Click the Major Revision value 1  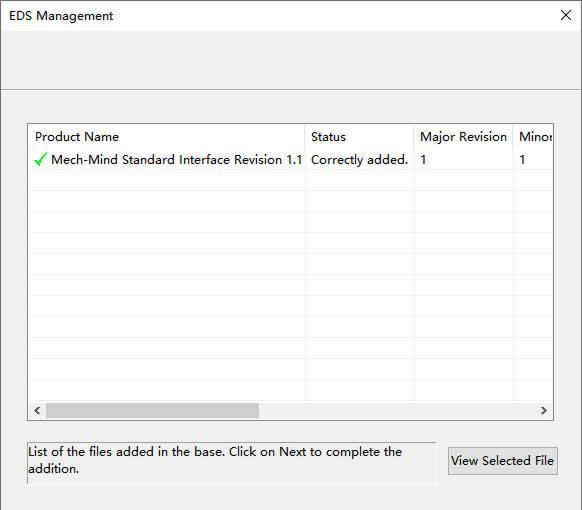tap(423, 160)
